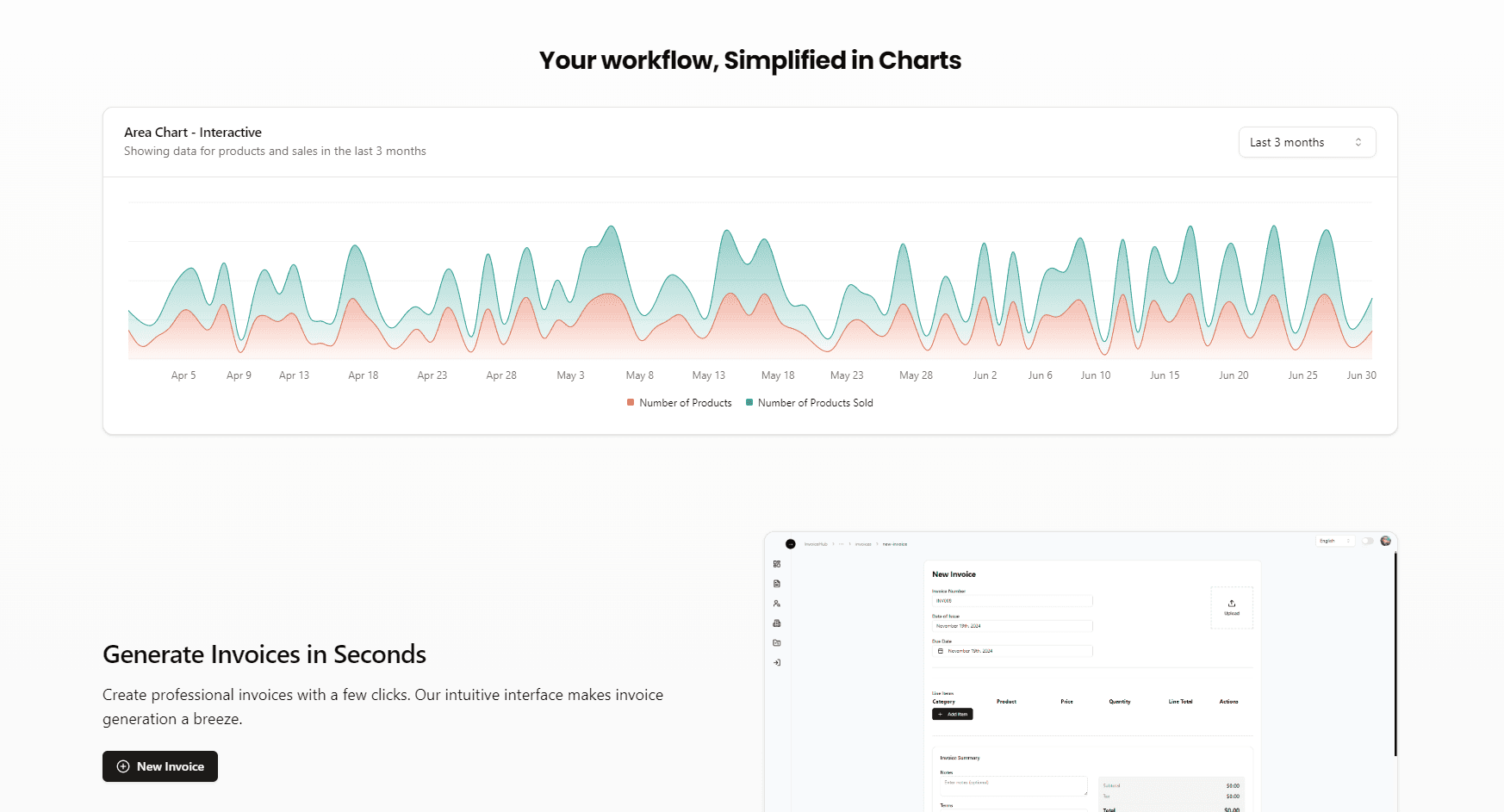The image size is (1504, 812).
Task: Click the Add Item button in preview
Action: tap(953, 714)
